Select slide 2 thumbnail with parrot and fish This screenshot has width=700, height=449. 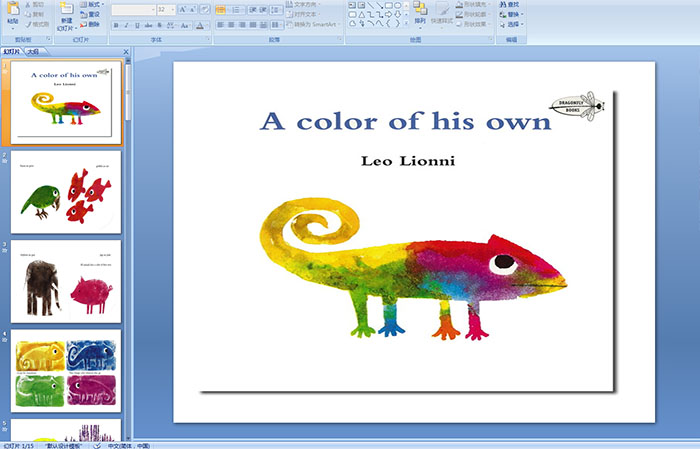click(x=66, y=192)
